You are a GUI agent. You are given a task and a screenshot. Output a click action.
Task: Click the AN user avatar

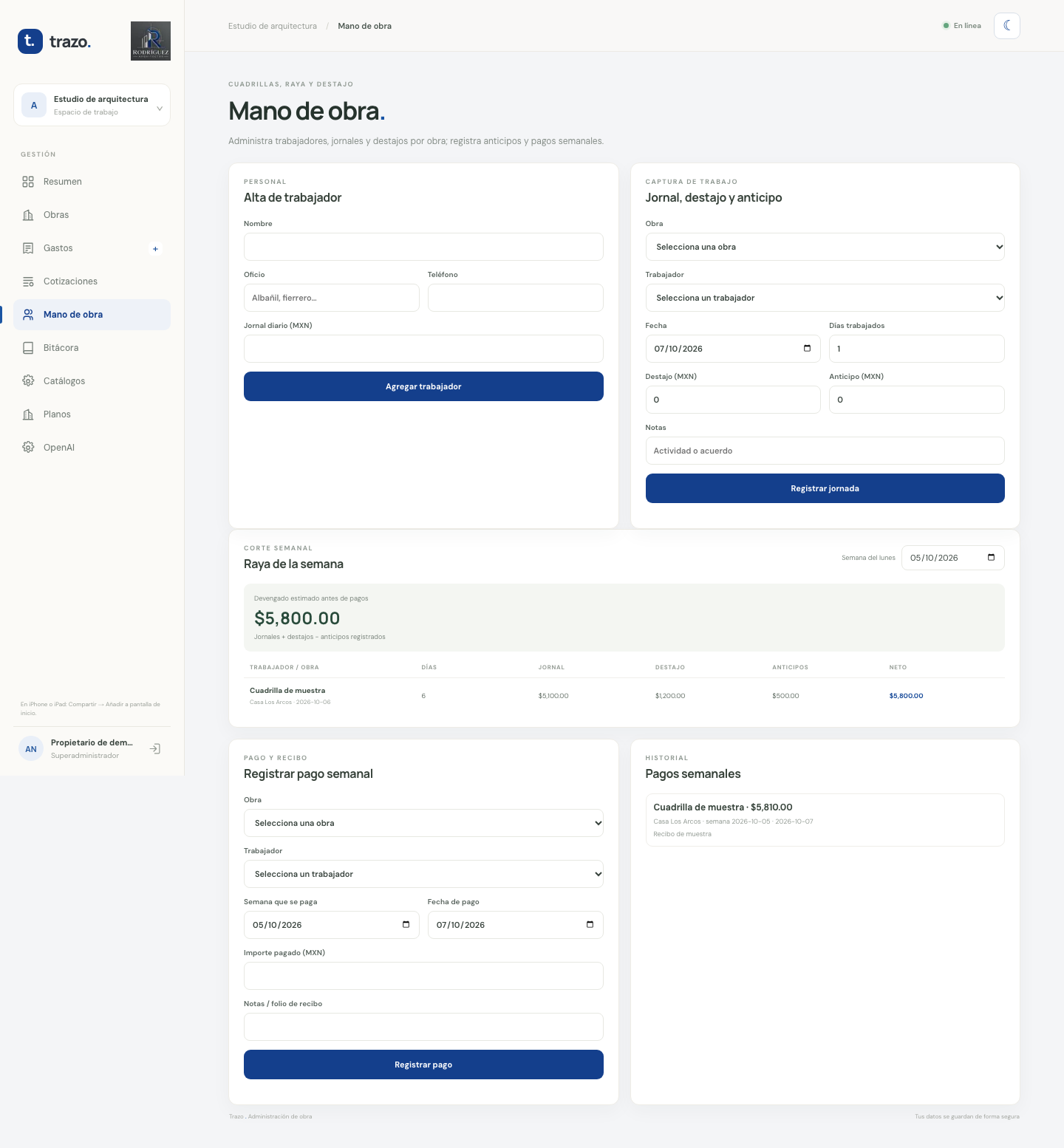[31, 749]
